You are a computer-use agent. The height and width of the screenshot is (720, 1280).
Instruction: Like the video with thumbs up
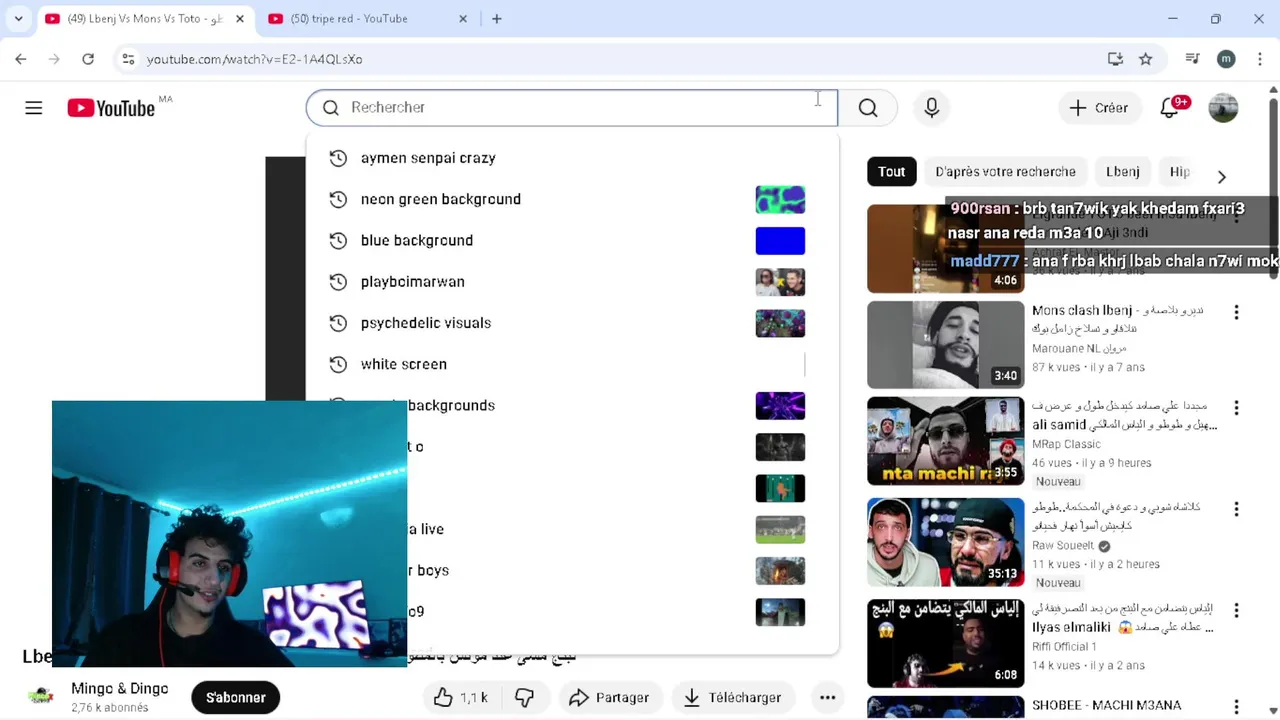click(461, 698)
